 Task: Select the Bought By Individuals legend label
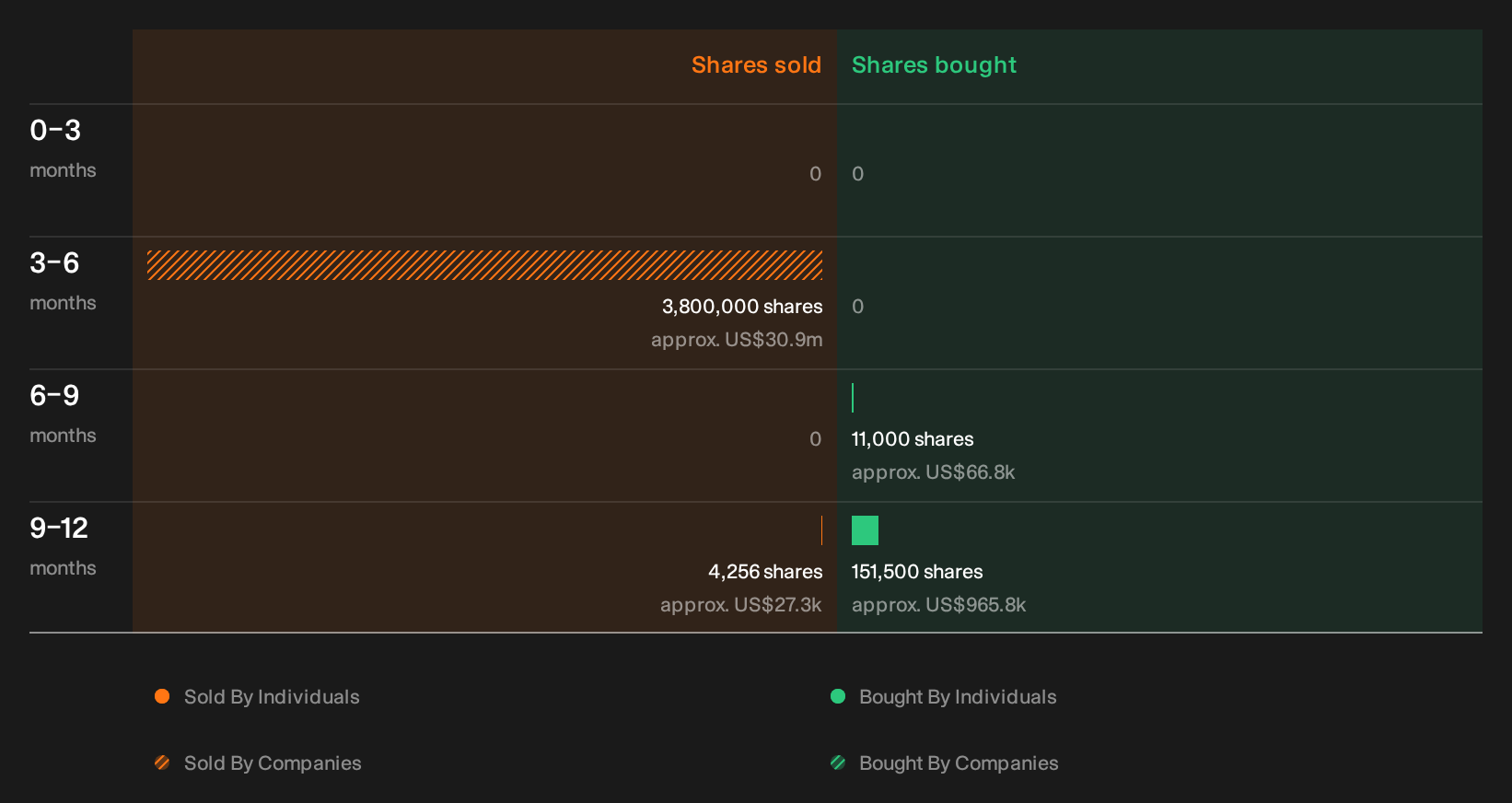[958, 697]
